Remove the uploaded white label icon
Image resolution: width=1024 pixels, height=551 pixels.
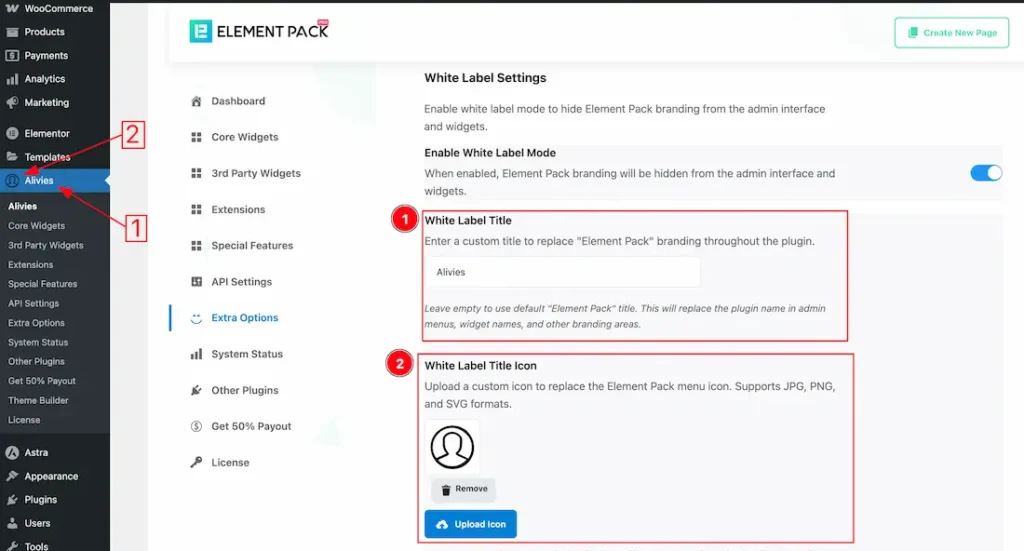[463, 489]
